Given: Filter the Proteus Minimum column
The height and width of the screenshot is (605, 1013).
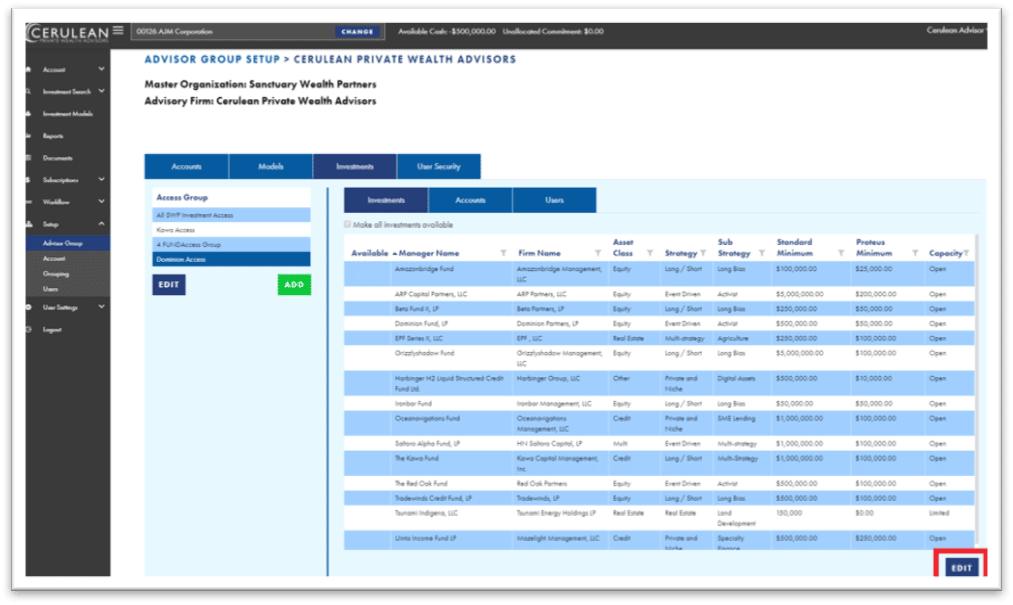Looking at the screenshot, I should click(915, 253).
